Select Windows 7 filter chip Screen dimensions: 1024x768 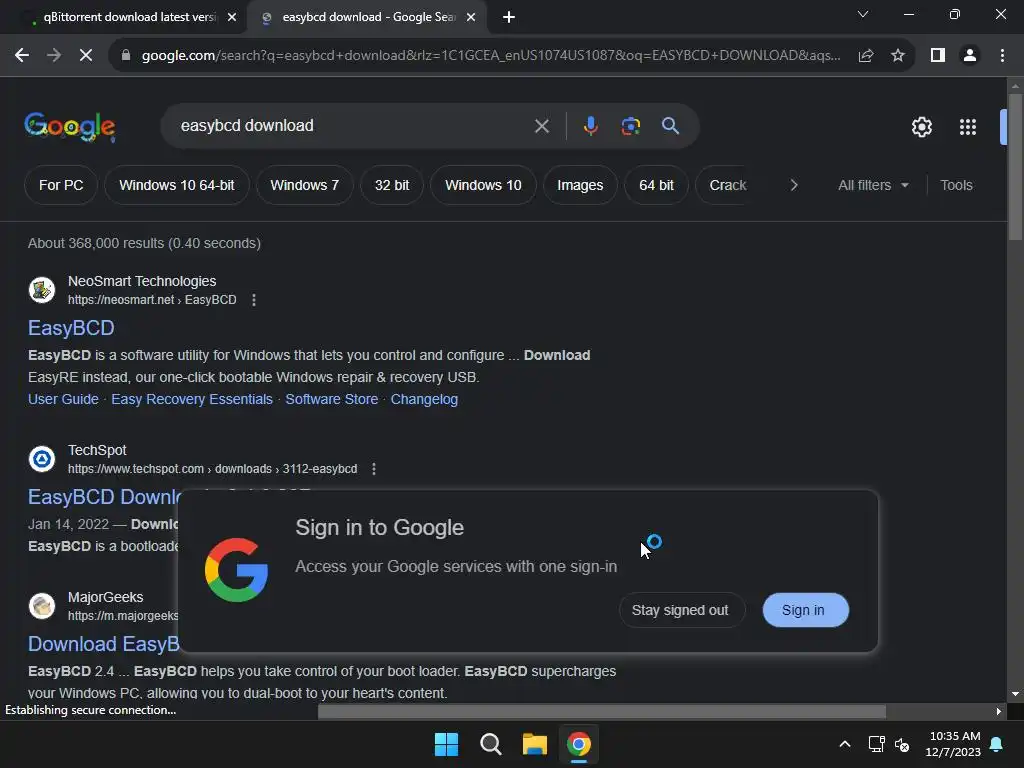point(304,185)
